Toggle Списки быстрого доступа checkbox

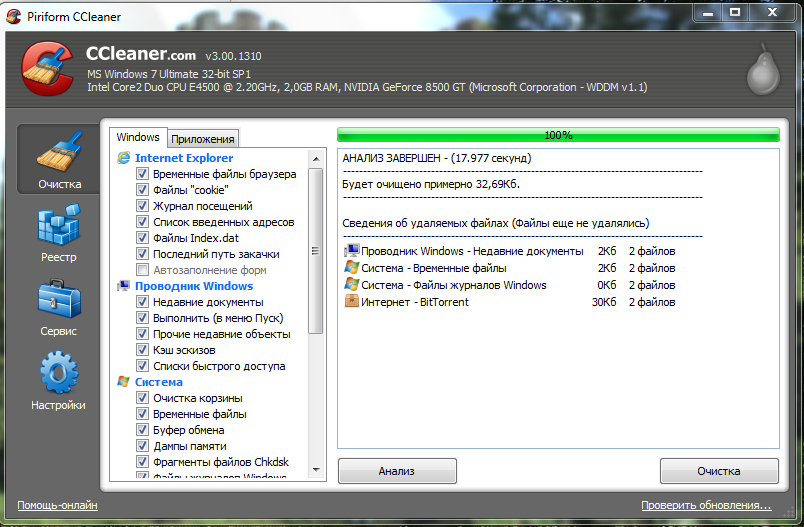tap(143, 366)
